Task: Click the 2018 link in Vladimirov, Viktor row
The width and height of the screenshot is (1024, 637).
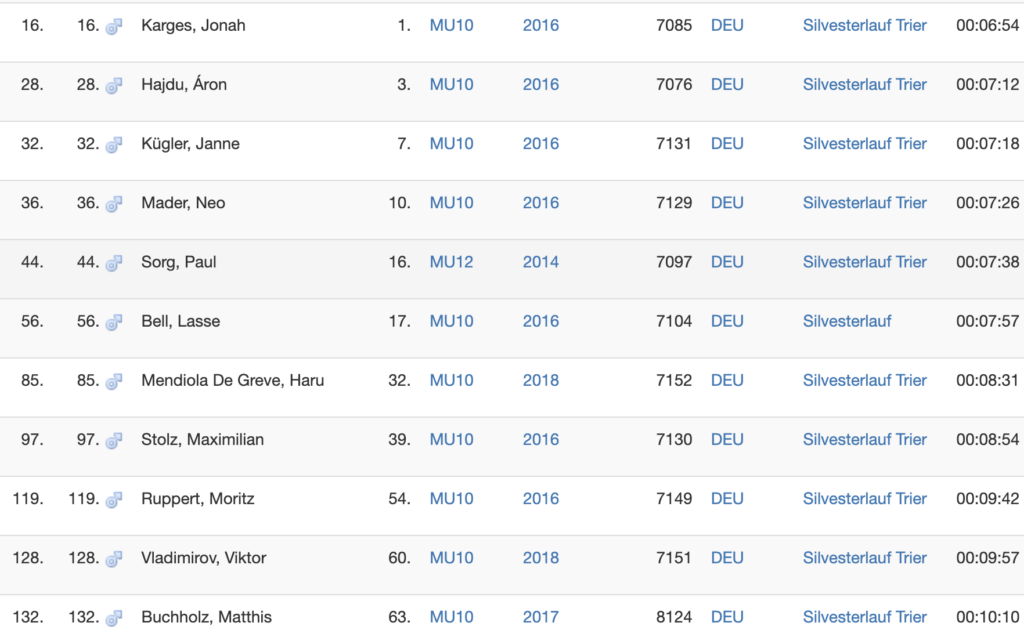Action: pos(541,557)
